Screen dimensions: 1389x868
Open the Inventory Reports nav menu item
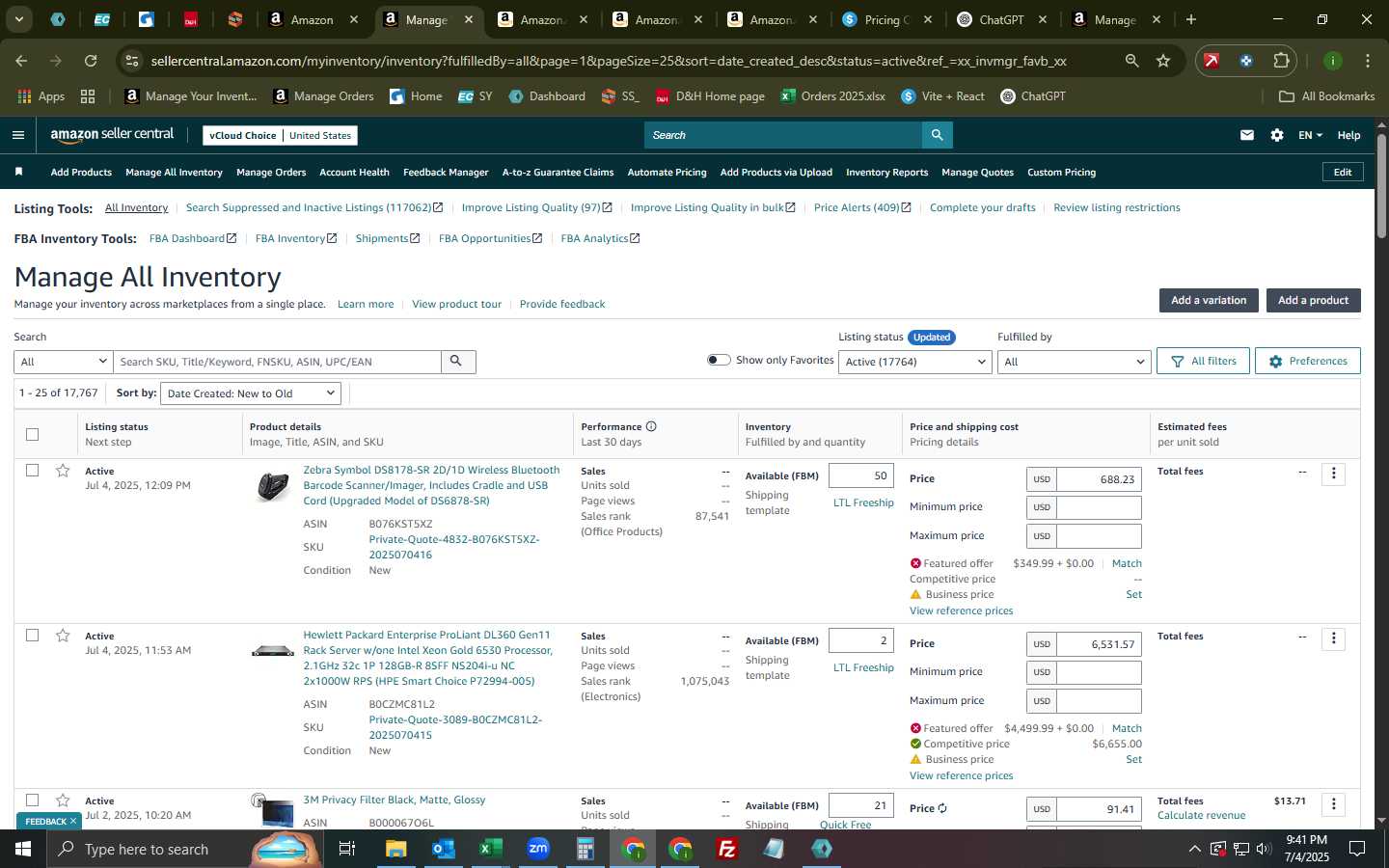tap(886, 172)
